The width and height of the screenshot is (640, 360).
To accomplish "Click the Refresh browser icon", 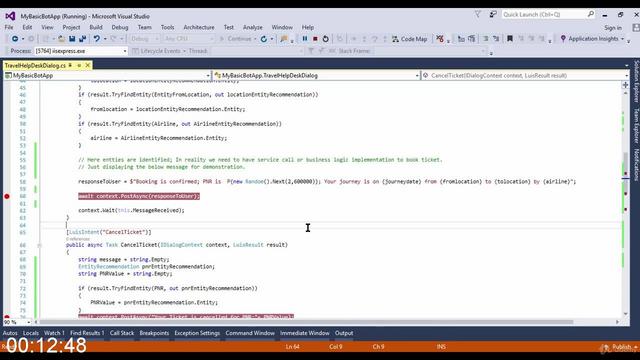I will (x=264, y=39).
